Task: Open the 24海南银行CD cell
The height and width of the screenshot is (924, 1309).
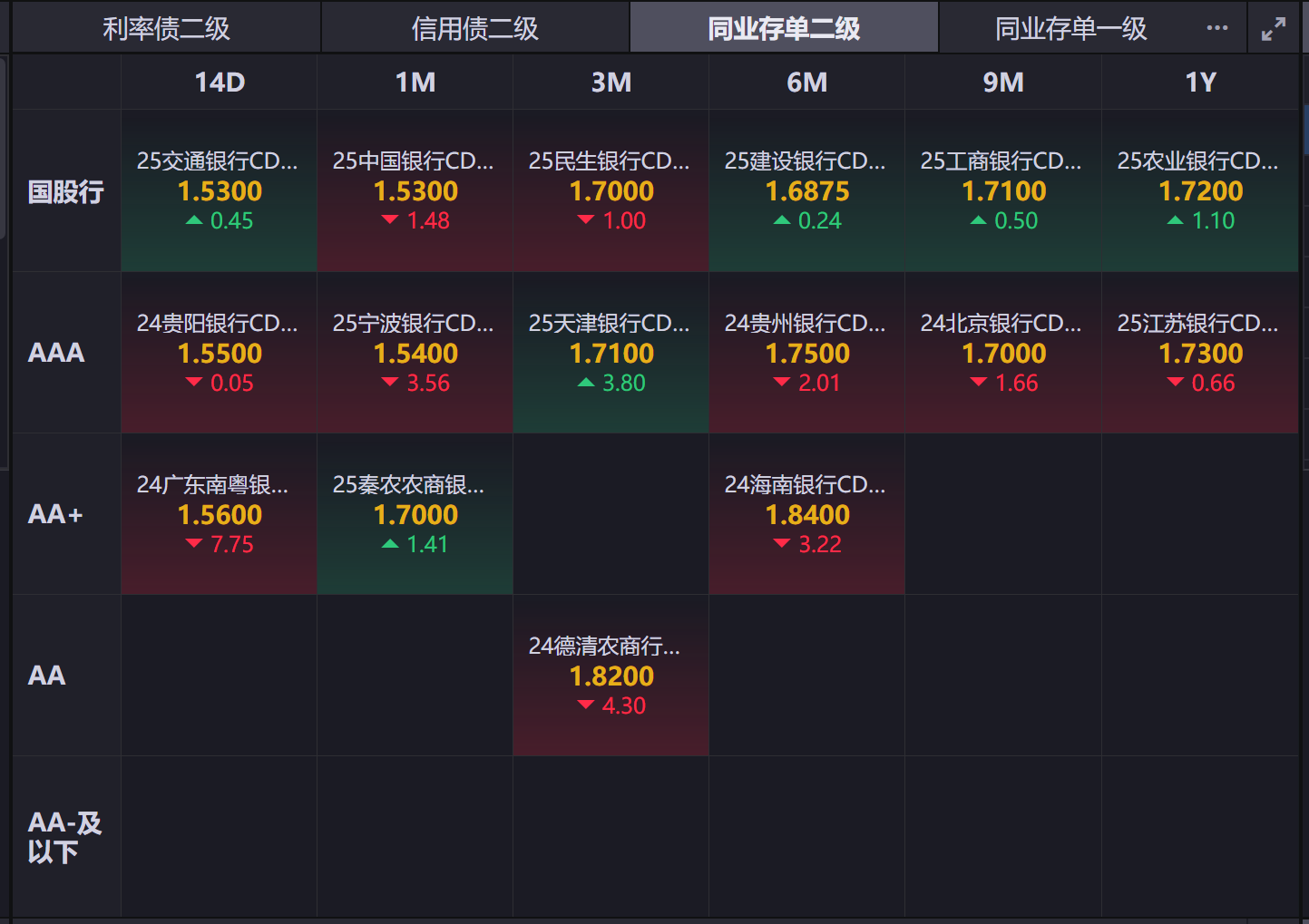Action: pos(807,514)
